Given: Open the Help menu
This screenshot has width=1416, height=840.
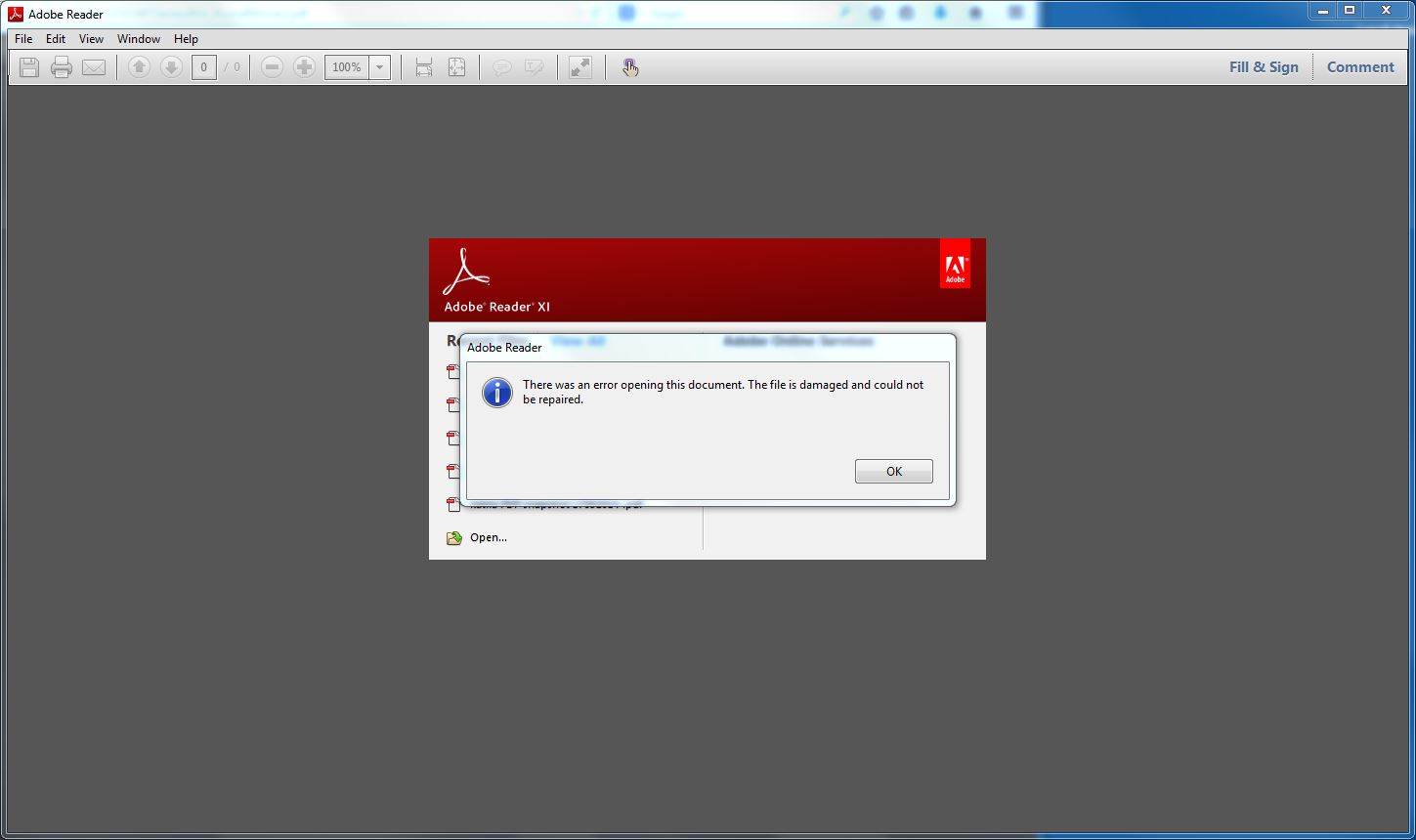Looking at the screenshot, I should (x=186, y=39).
